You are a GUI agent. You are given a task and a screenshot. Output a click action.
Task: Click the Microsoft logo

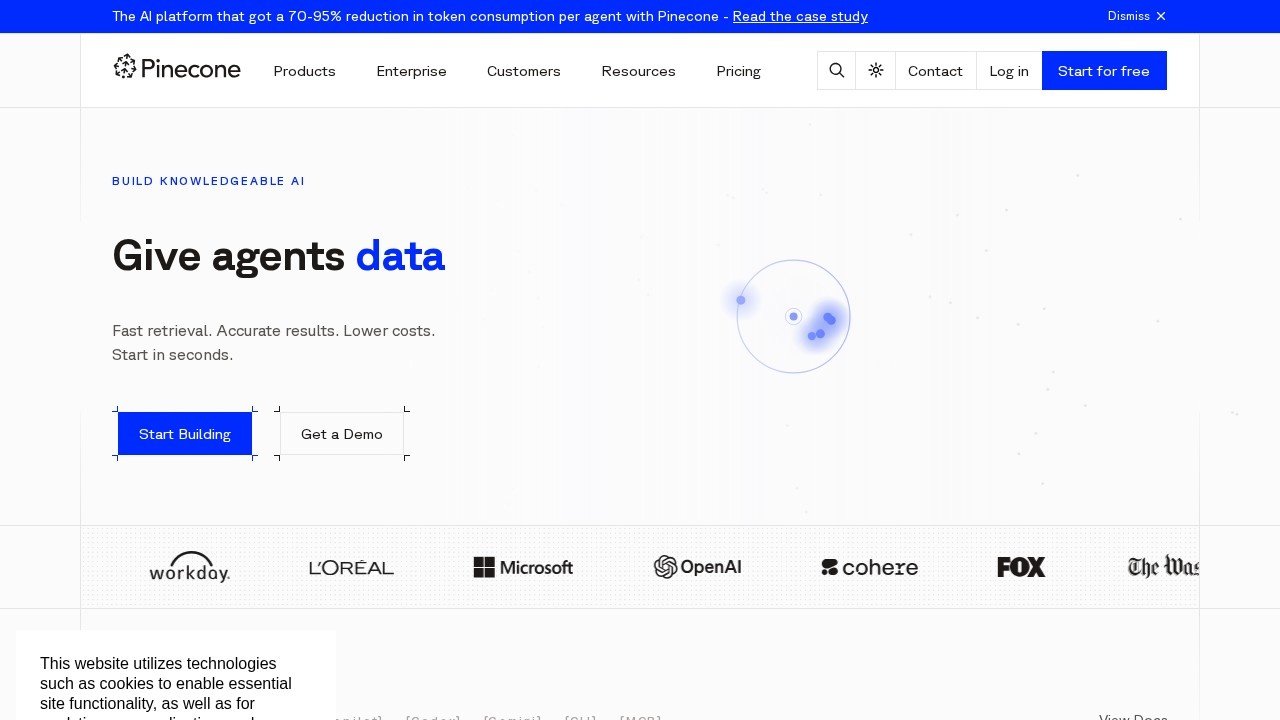[523, 567]
